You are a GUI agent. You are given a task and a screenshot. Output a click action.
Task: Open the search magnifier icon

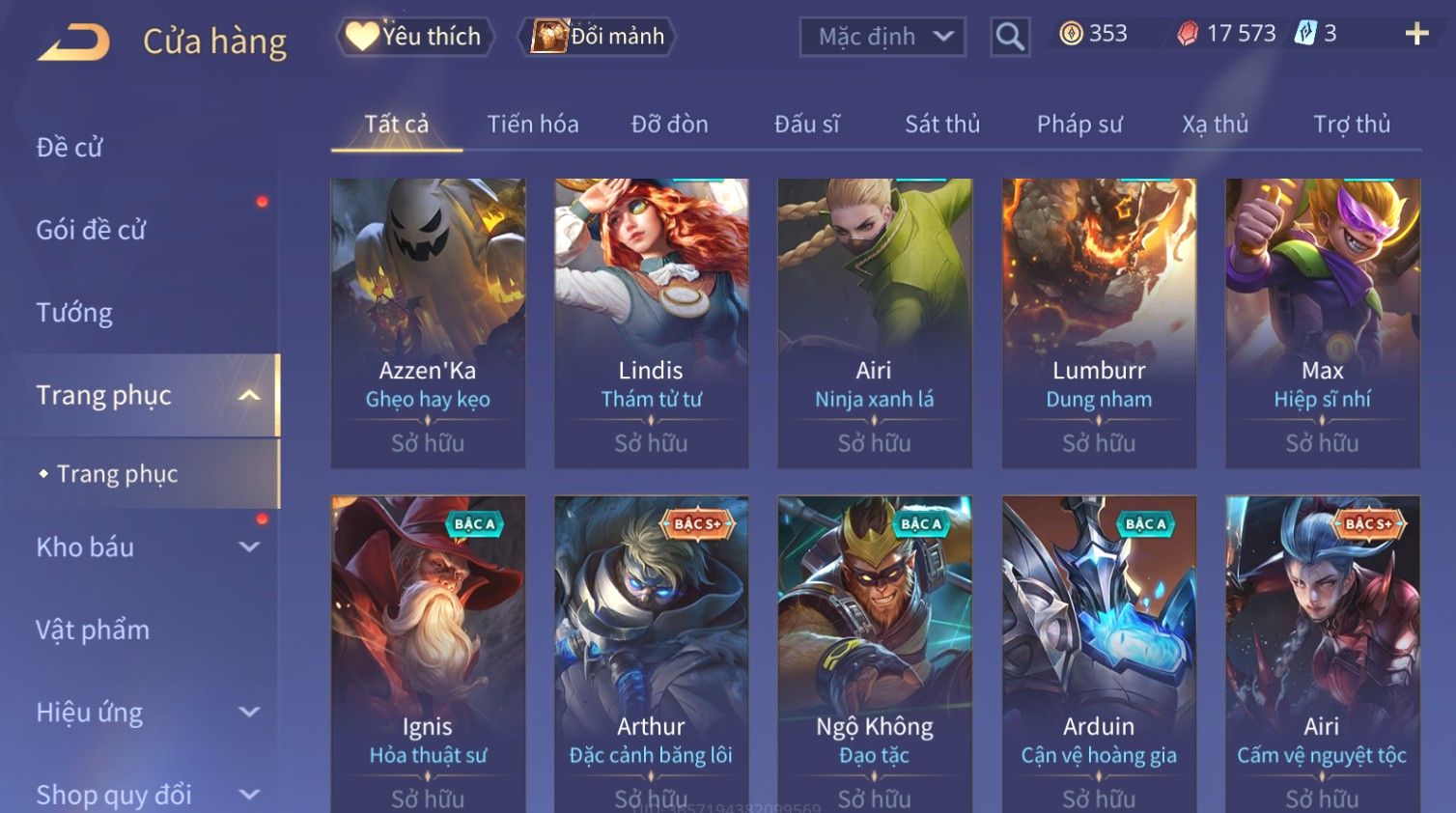(1010, 37)
